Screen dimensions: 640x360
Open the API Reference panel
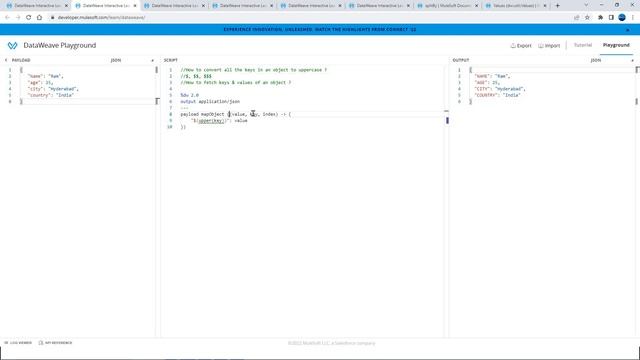(x=56, y=343)
